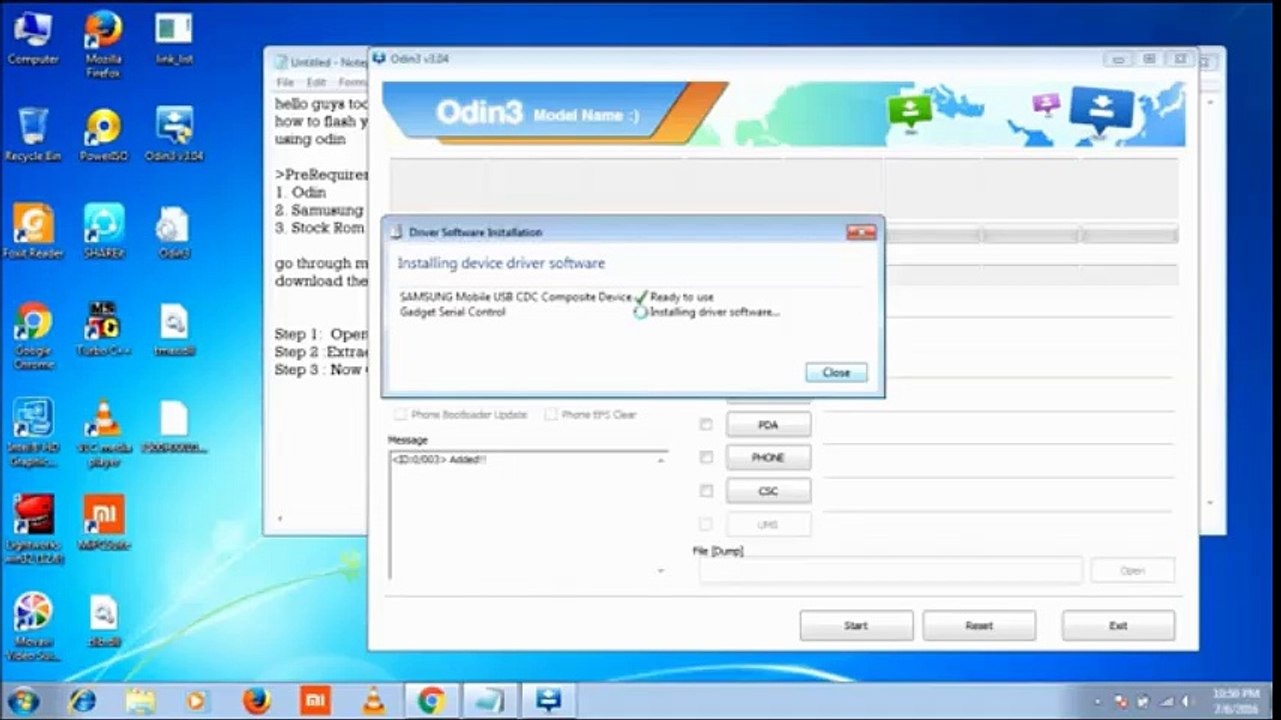The width and height of the screenshot is (1281, 720).
Task: Tick the checkbox beside the PDA button
Action: click(x=706, y=425)
